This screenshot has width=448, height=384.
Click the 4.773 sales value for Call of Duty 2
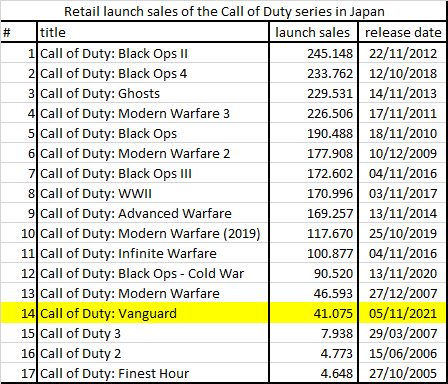click(313, 353)
